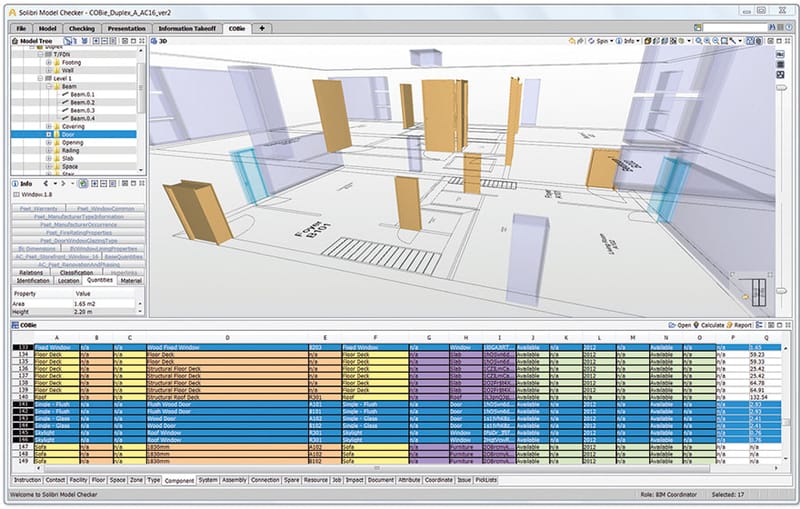Image resolution: width=800 pixels, height=509 pixels.
Task: Click the Calculate icon in COBie panel
Action: coord(704,326)
